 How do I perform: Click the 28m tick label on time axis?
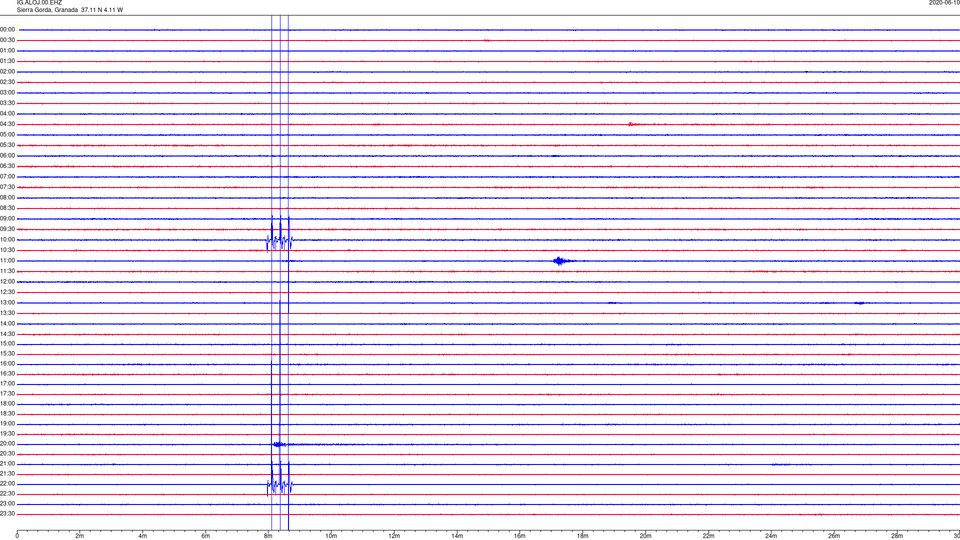tap(897, 536)
